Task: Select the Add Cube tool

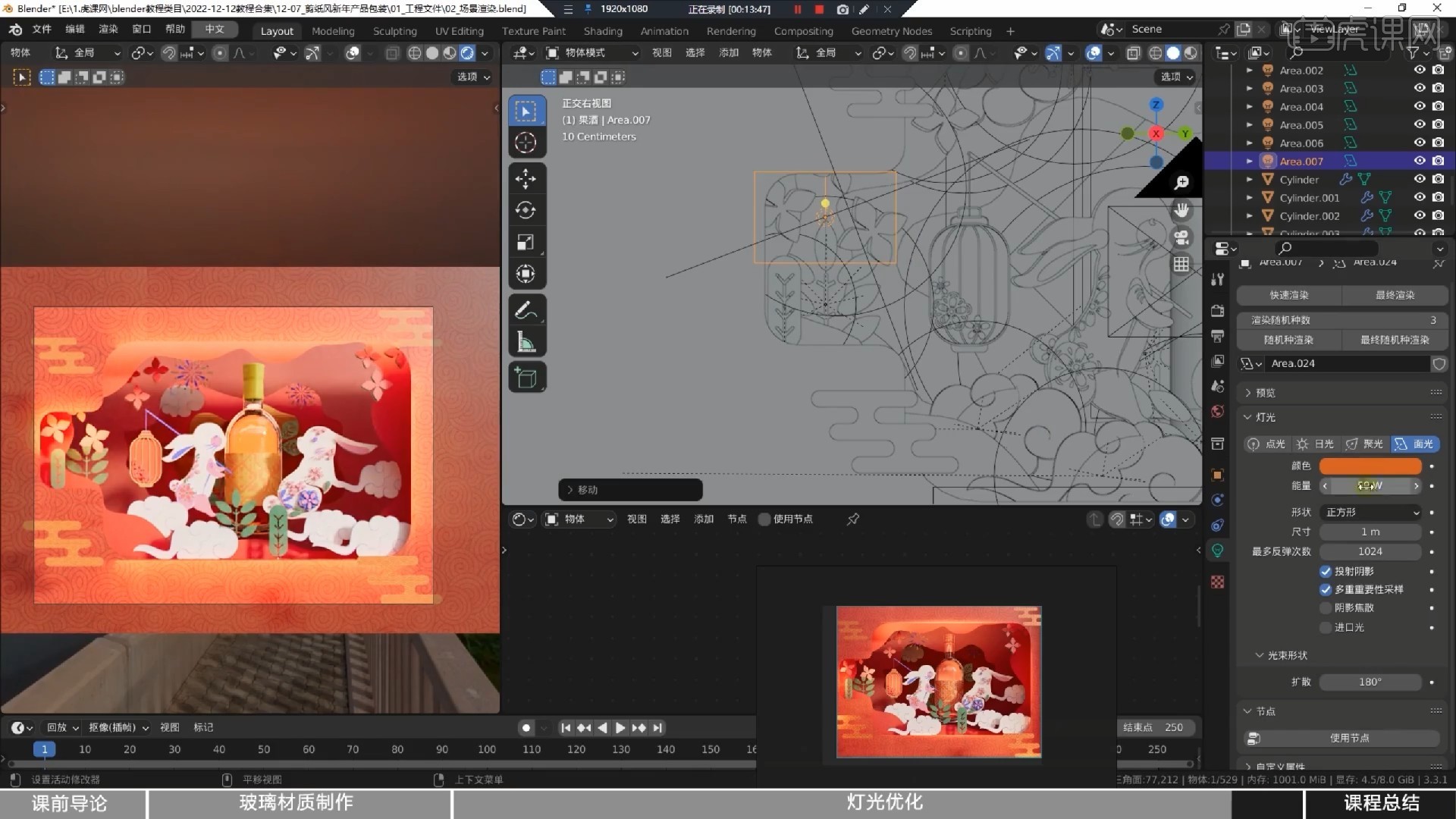Action: coord(526,378)
